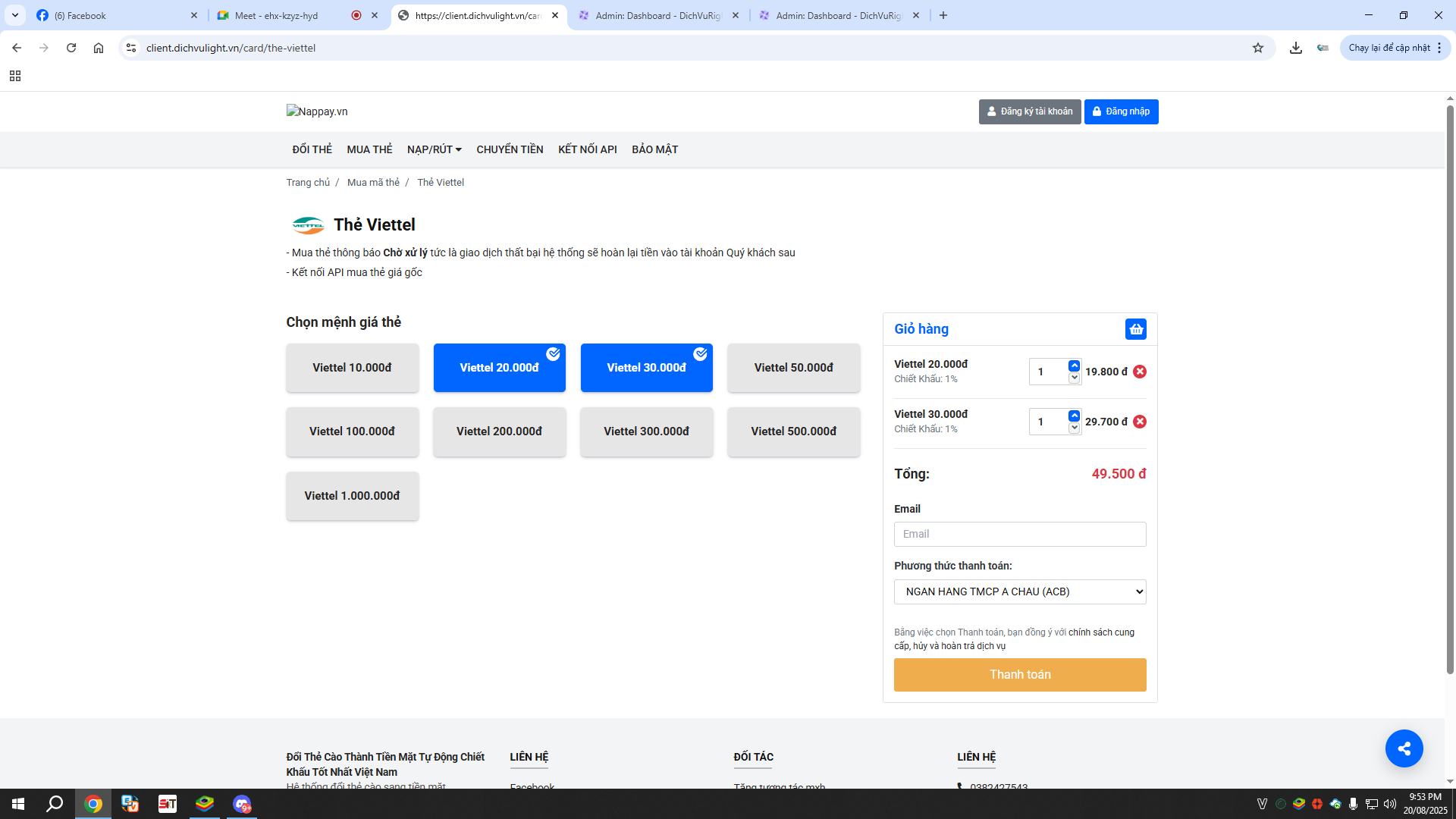Decrease quantity for Viettel 30.000đ
The image size is (1456, 819).
pos(1074,428)
